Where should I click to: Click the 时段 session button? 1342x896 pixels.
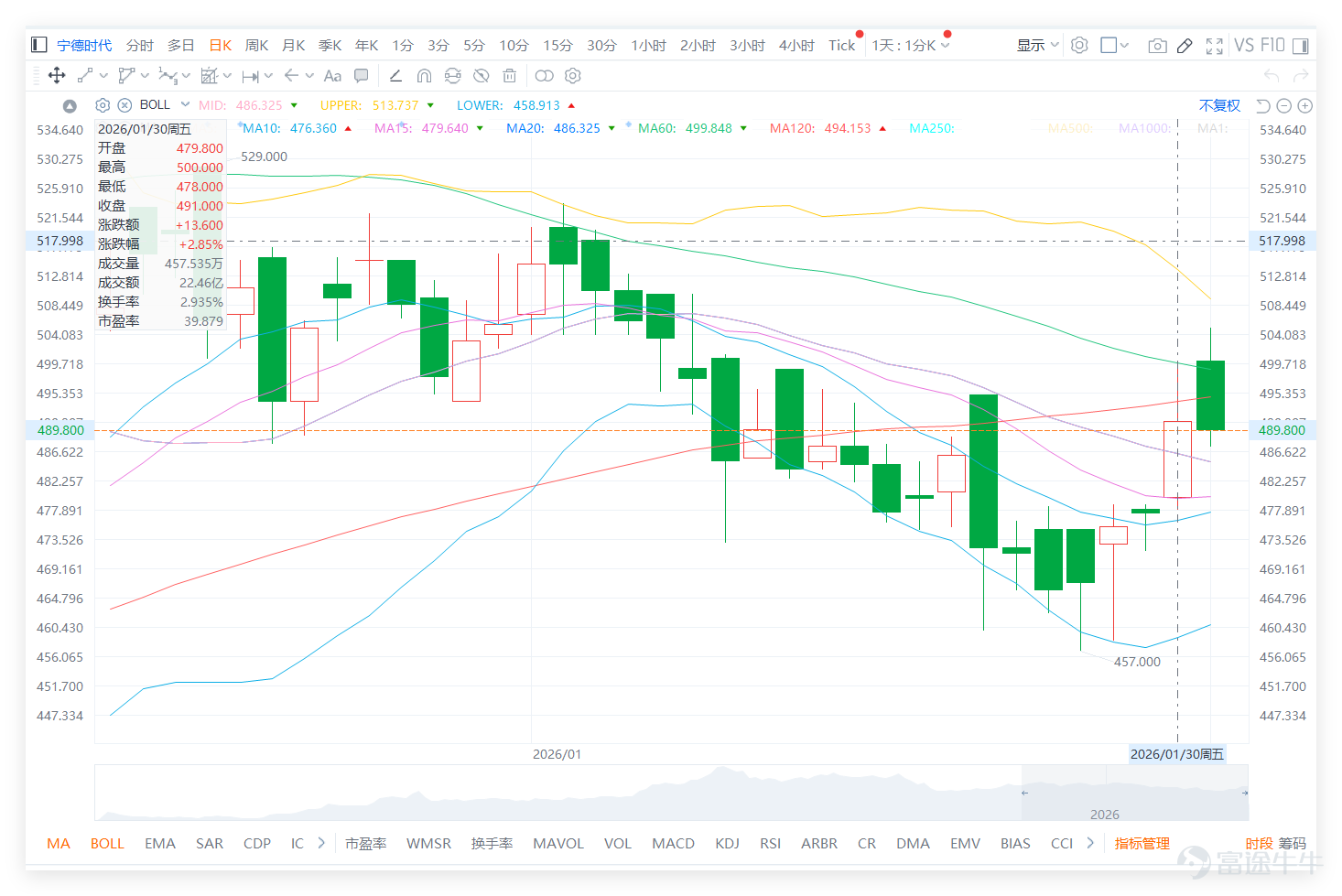point(1260,843)
